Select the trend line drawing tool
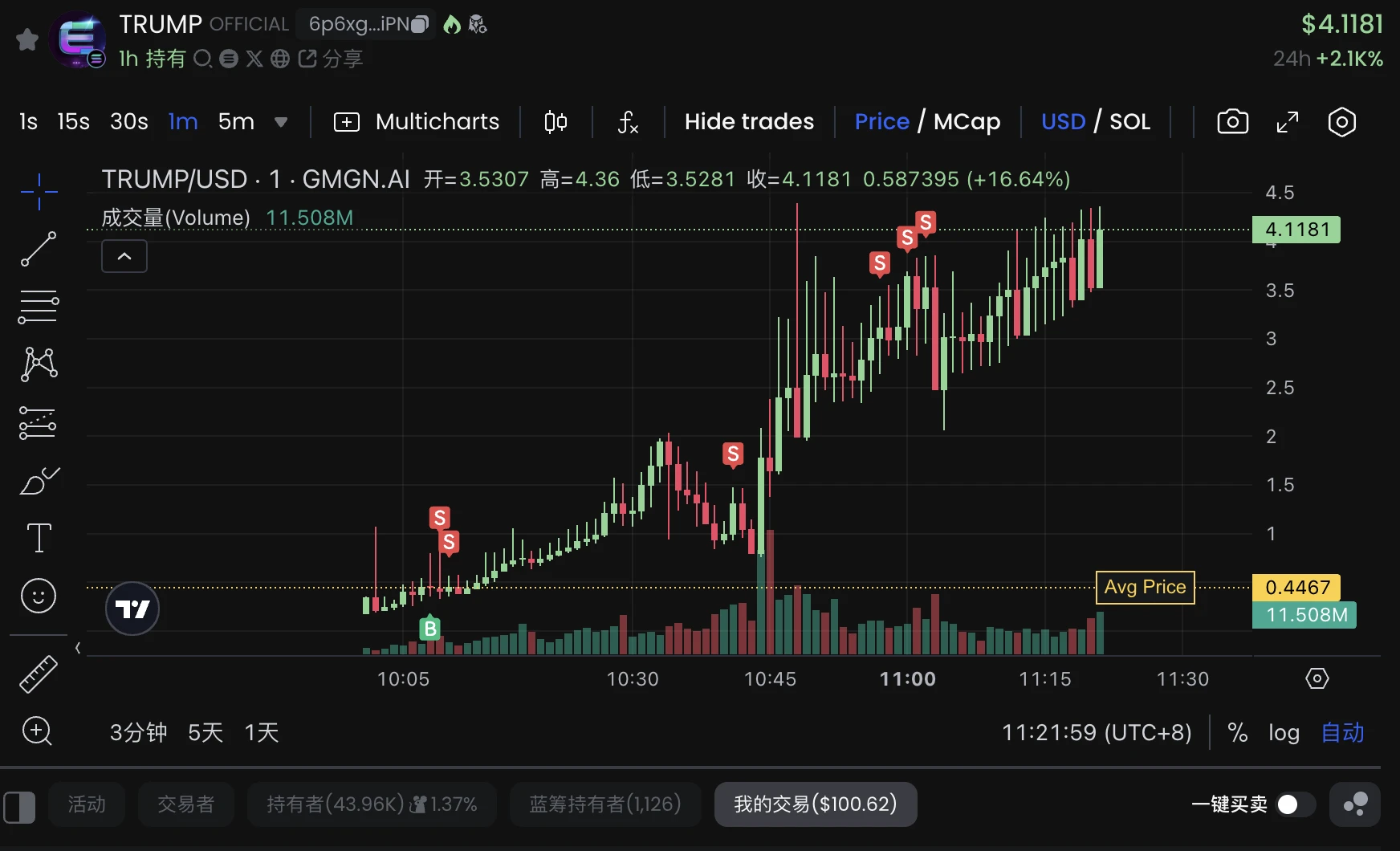 click(x=38, y=249)
